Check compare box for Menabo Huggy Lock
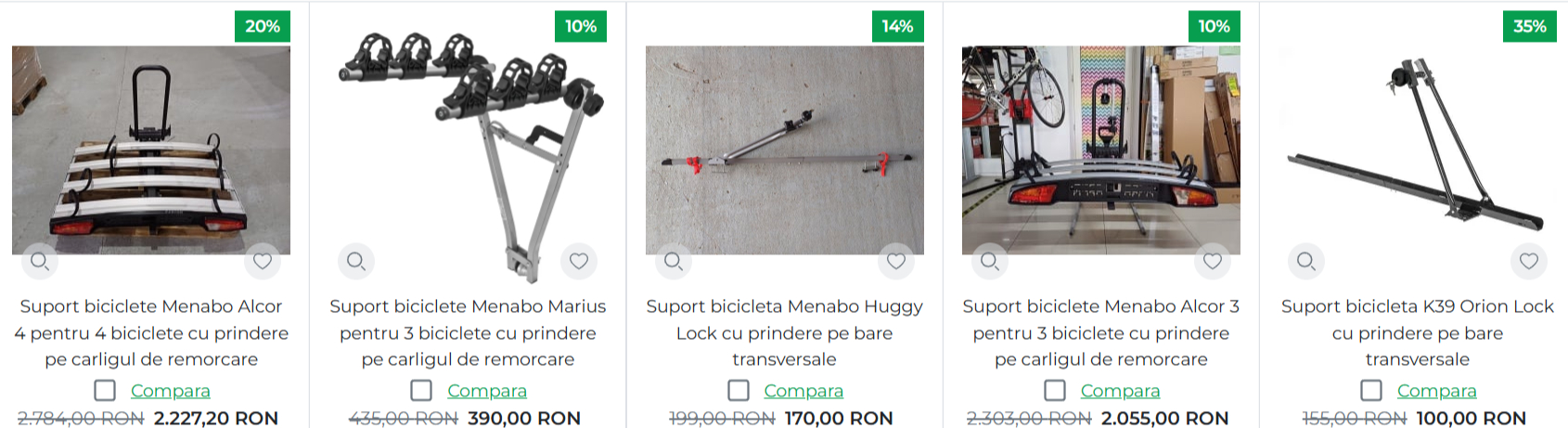This screenshot has height=428, width=1568. point(739,391)
